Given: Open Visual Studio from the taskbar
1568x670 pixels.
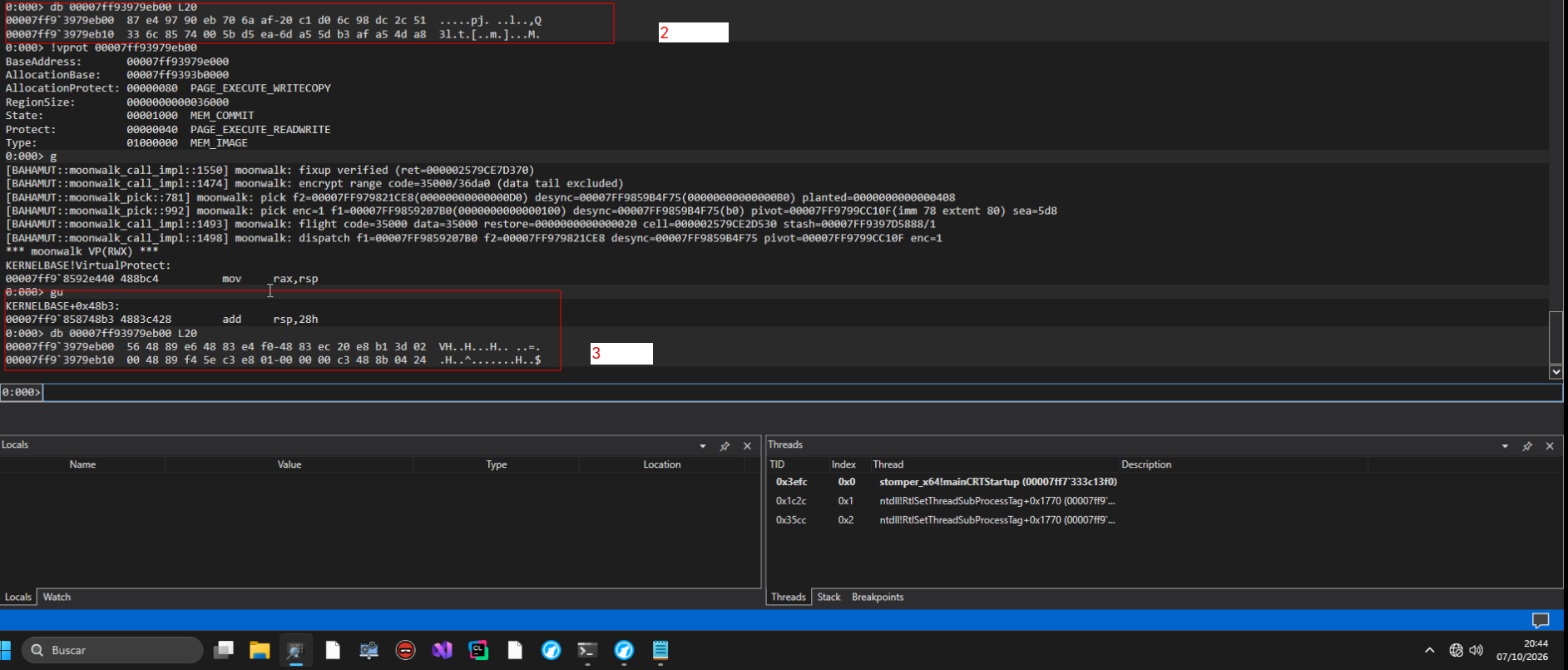Looking at the screenshot, I should tap(442, 650).
